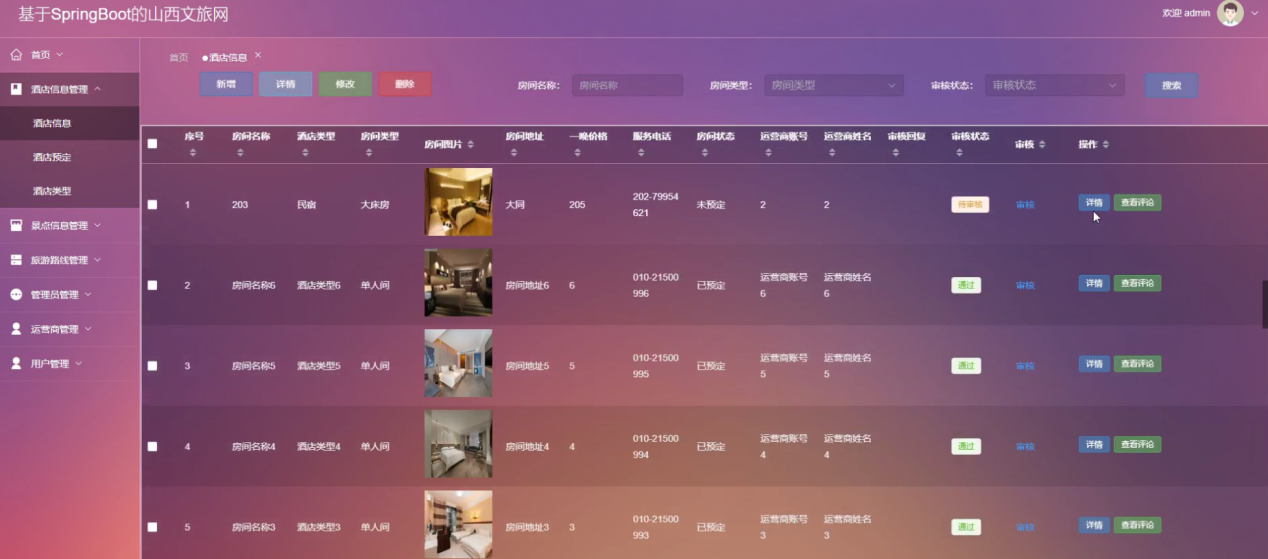Click the 管理员管理 round dots icon
1268x559 pixels.
(x=16, y=294)
